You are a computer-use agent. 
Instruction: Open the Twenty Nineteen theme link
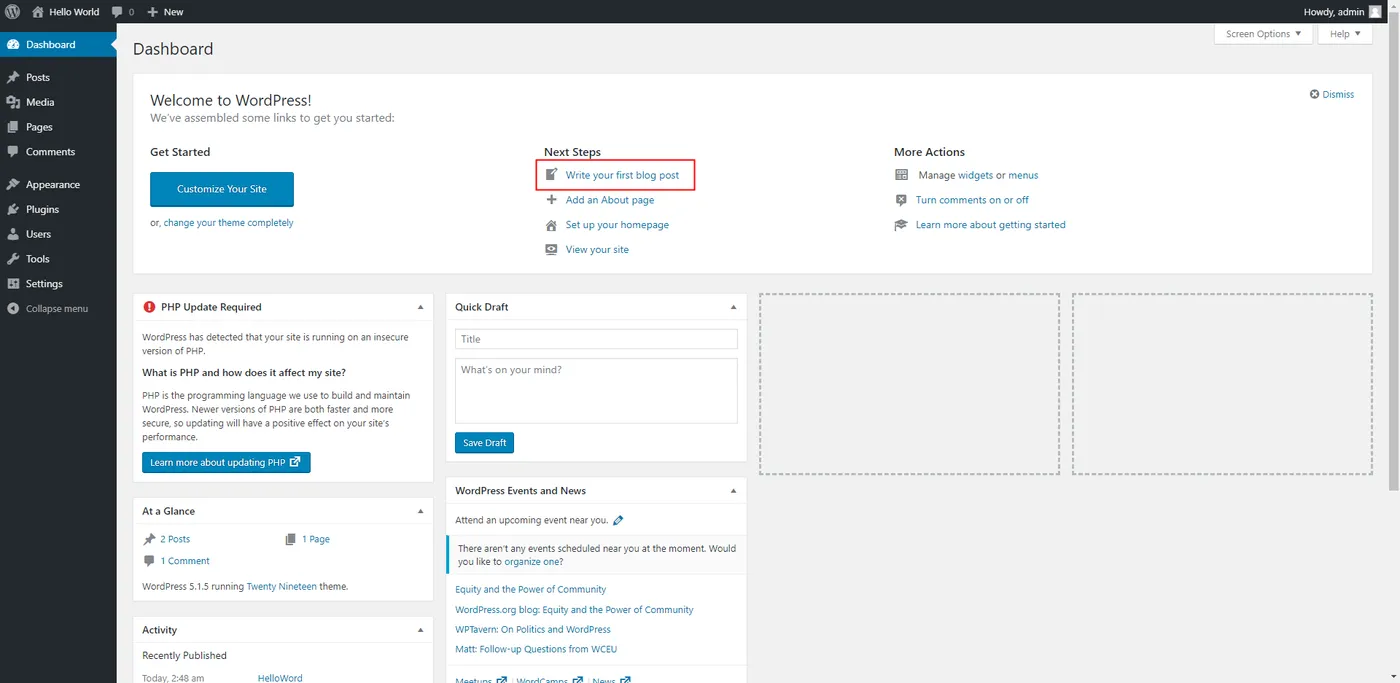tap(282, 586)
